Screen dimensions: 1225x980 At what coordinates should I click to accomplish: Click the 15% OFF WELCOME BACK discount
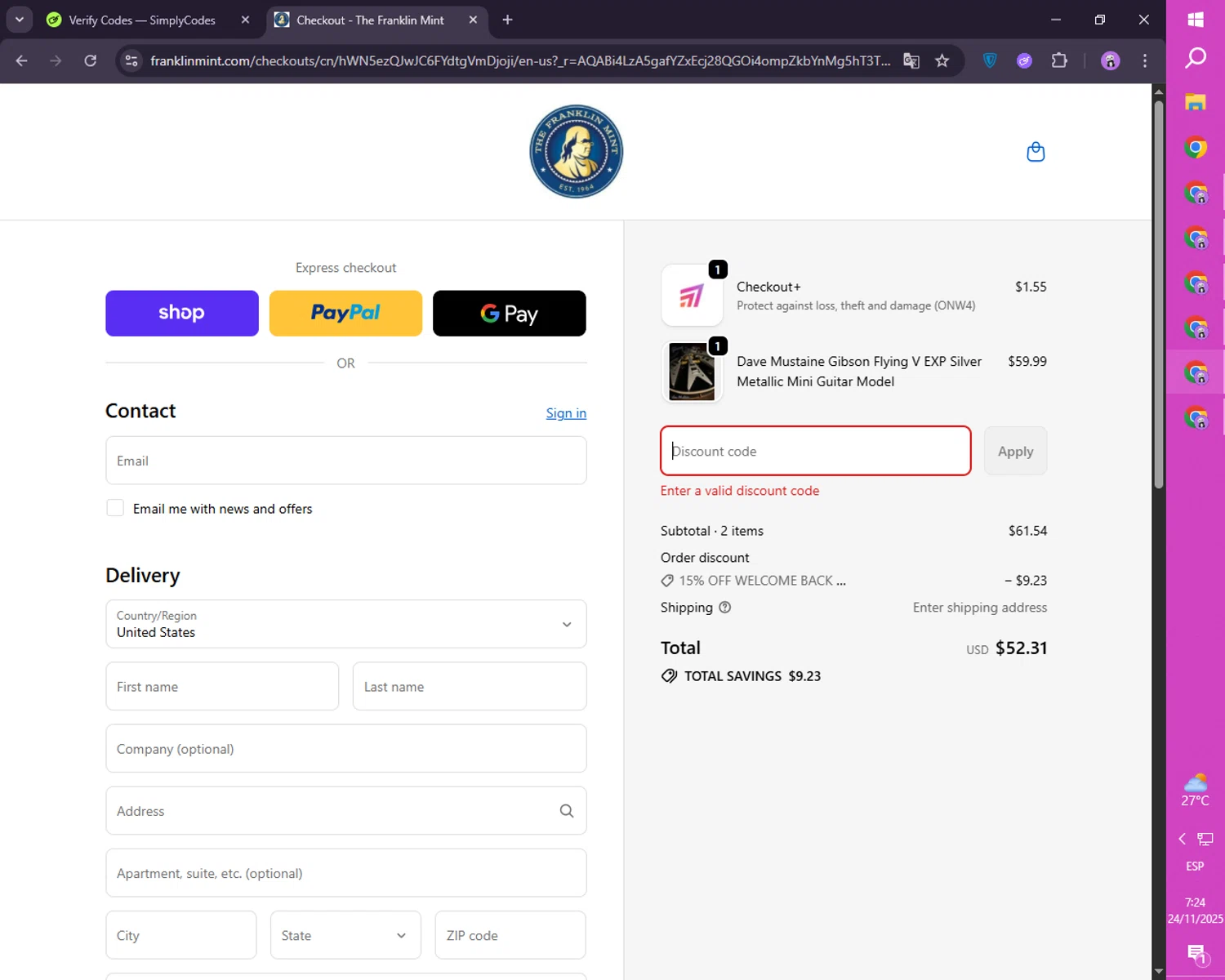pyautogui.click(x=754, y=581)
